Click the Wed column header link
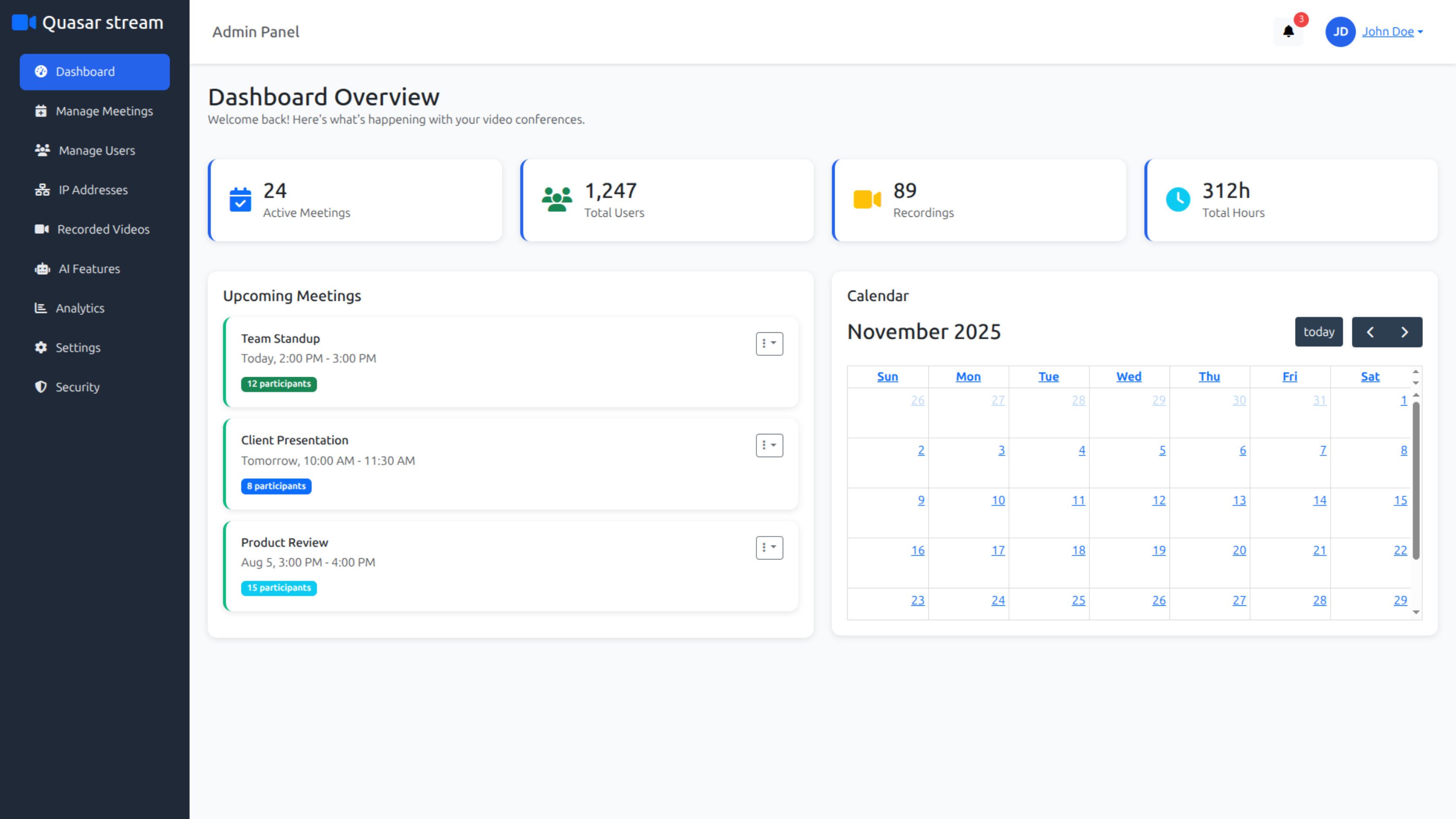 pos(1129,377)
